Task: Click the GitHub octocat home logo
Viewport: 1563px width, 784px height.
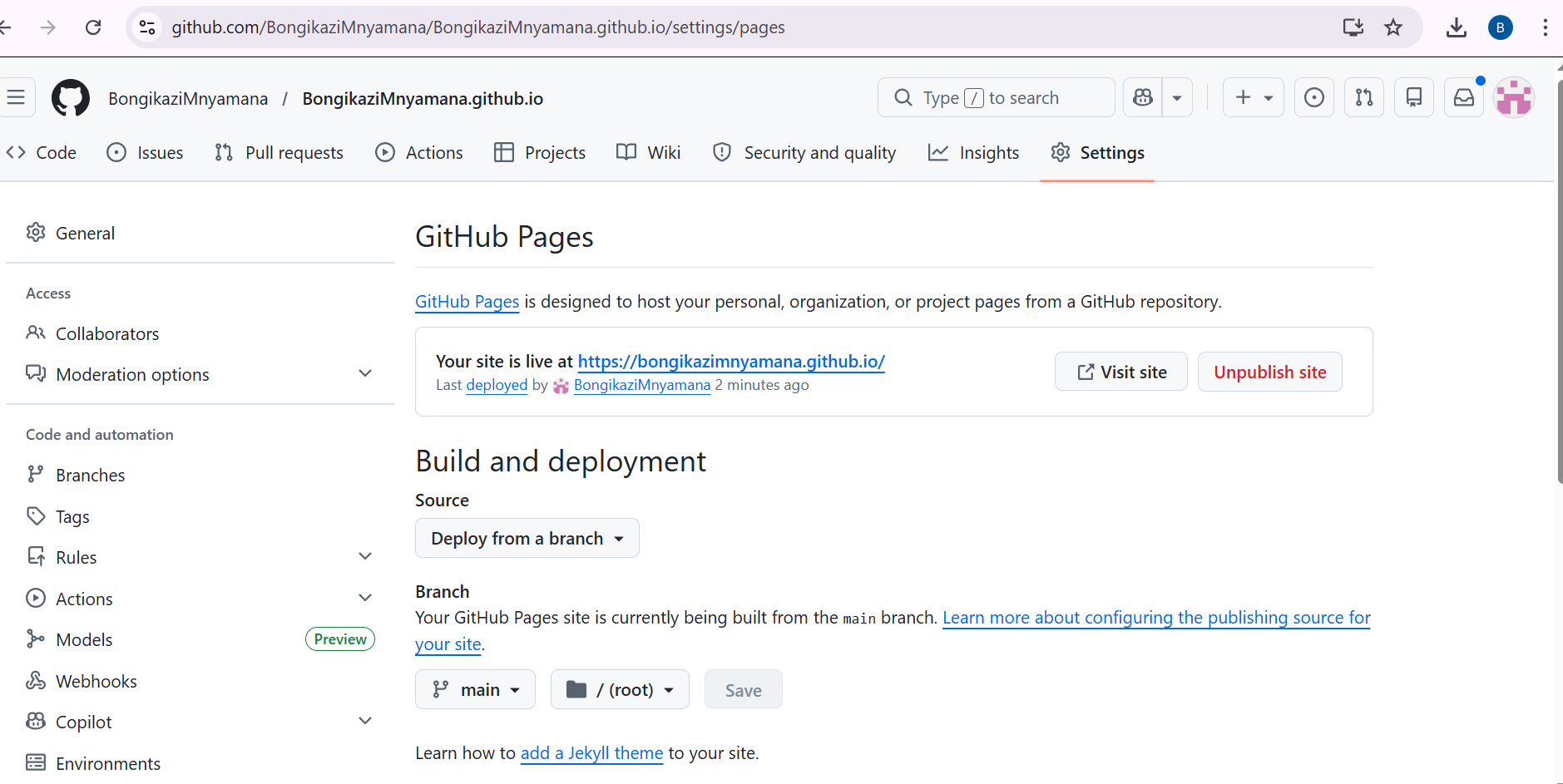Action: [x=70, y=97]
